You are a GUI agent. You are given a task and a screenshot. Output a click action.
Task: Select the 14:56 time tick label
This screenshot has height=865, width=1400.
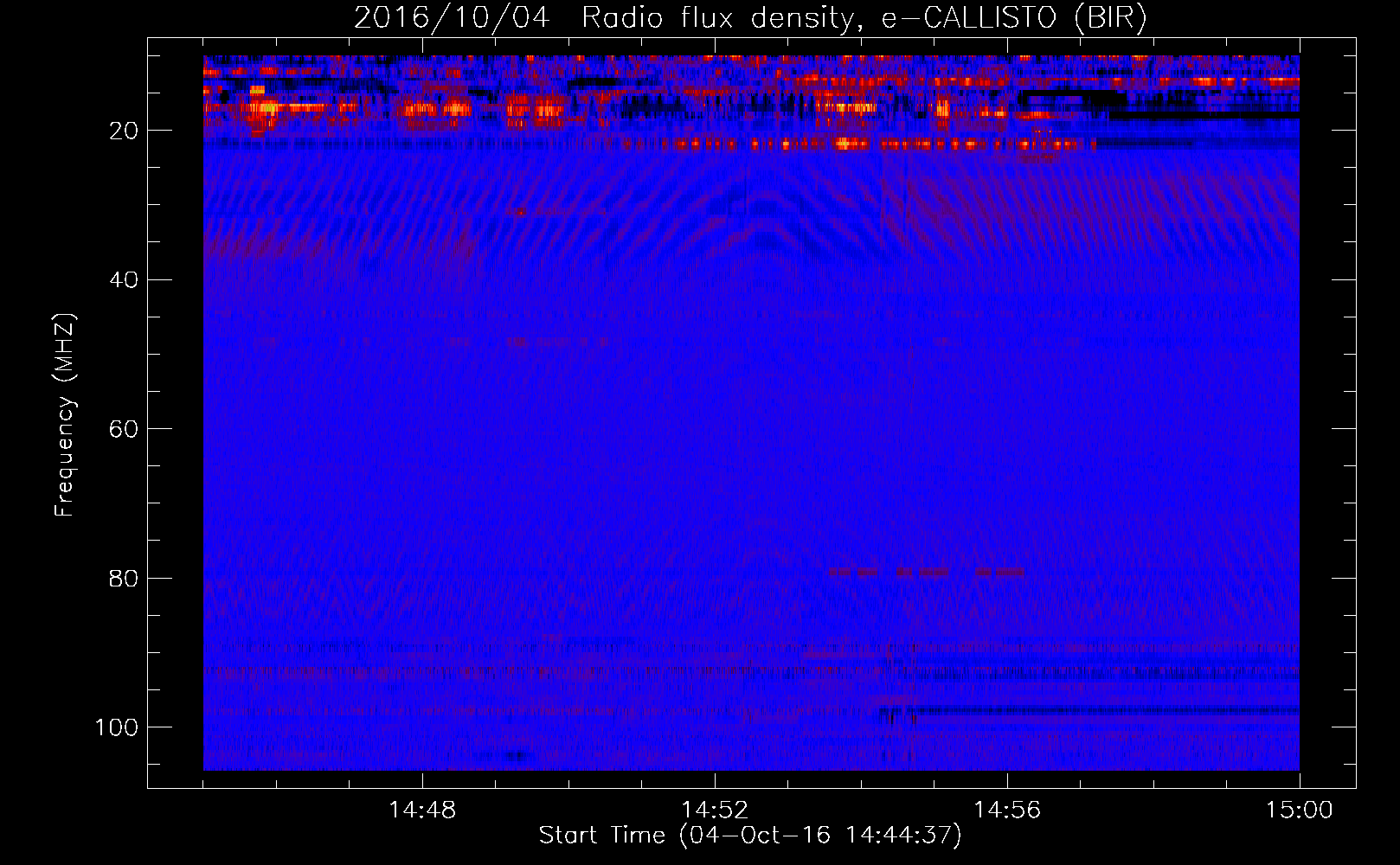[1007, 811]
